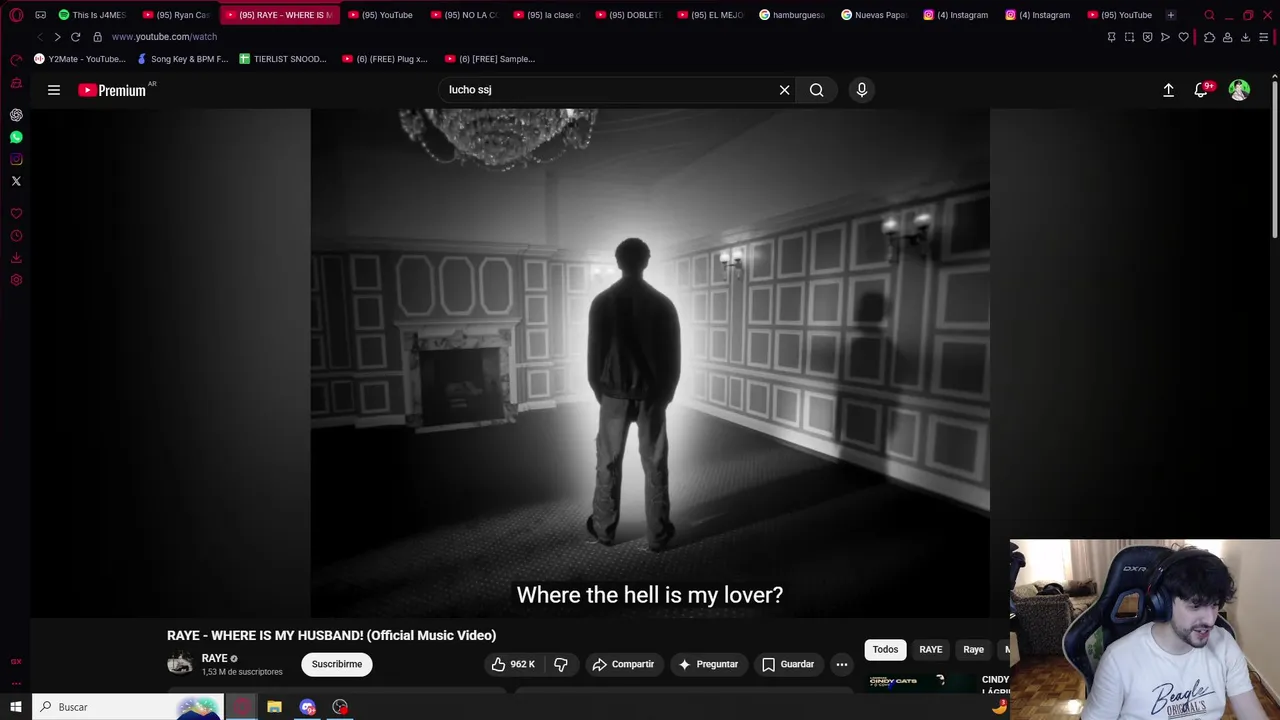Share the video via Compartir
The width and height of the screenshot is (1280, 720).
pos(622,664)
